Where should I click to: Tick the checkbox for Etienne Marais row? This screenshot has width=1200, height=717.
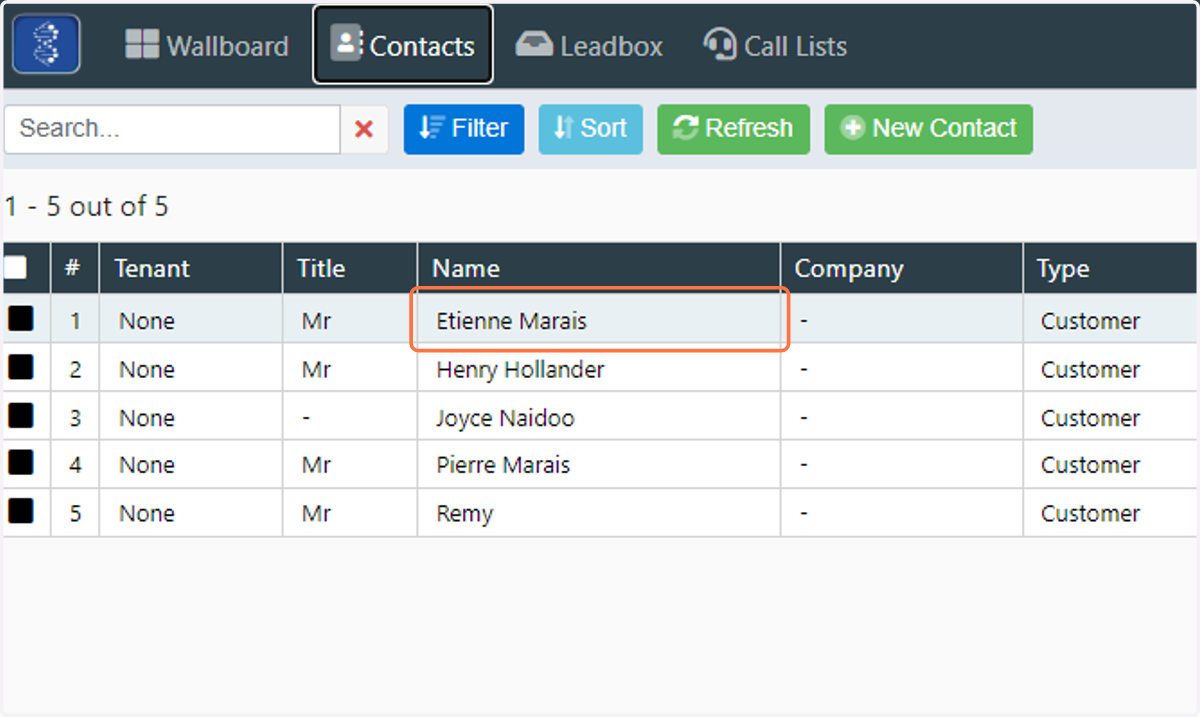coord(21,319)
